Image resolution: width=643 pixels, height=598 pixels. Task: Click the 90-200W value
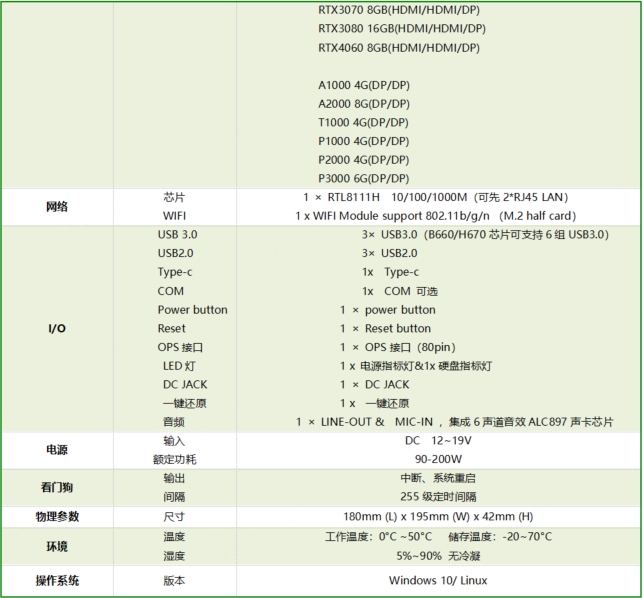tap(438, 459)
